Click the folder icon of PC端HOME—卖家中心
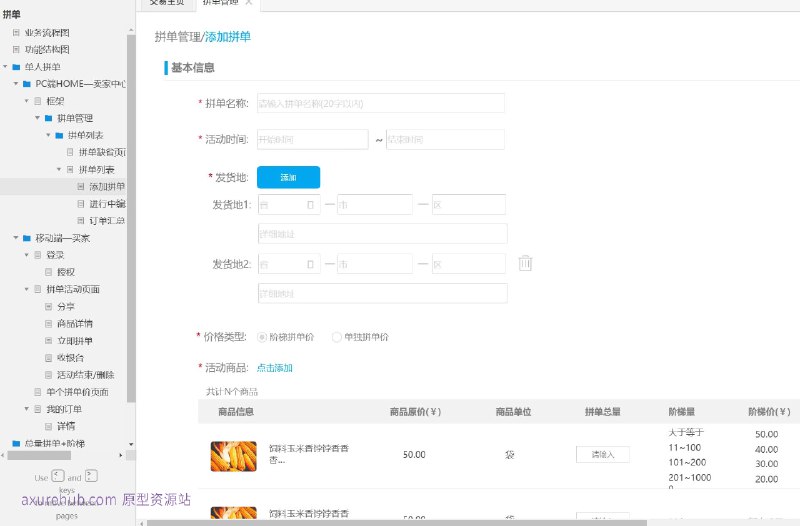 (x=27, y=84)
